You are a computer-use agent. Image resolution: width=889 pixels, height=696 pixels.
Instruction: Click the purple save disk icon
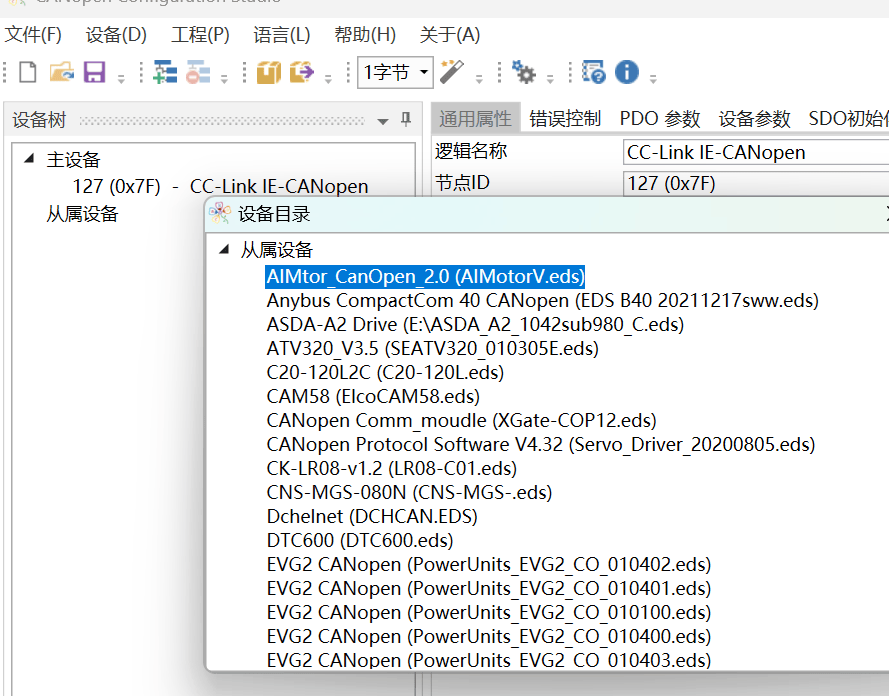[94, 73]
